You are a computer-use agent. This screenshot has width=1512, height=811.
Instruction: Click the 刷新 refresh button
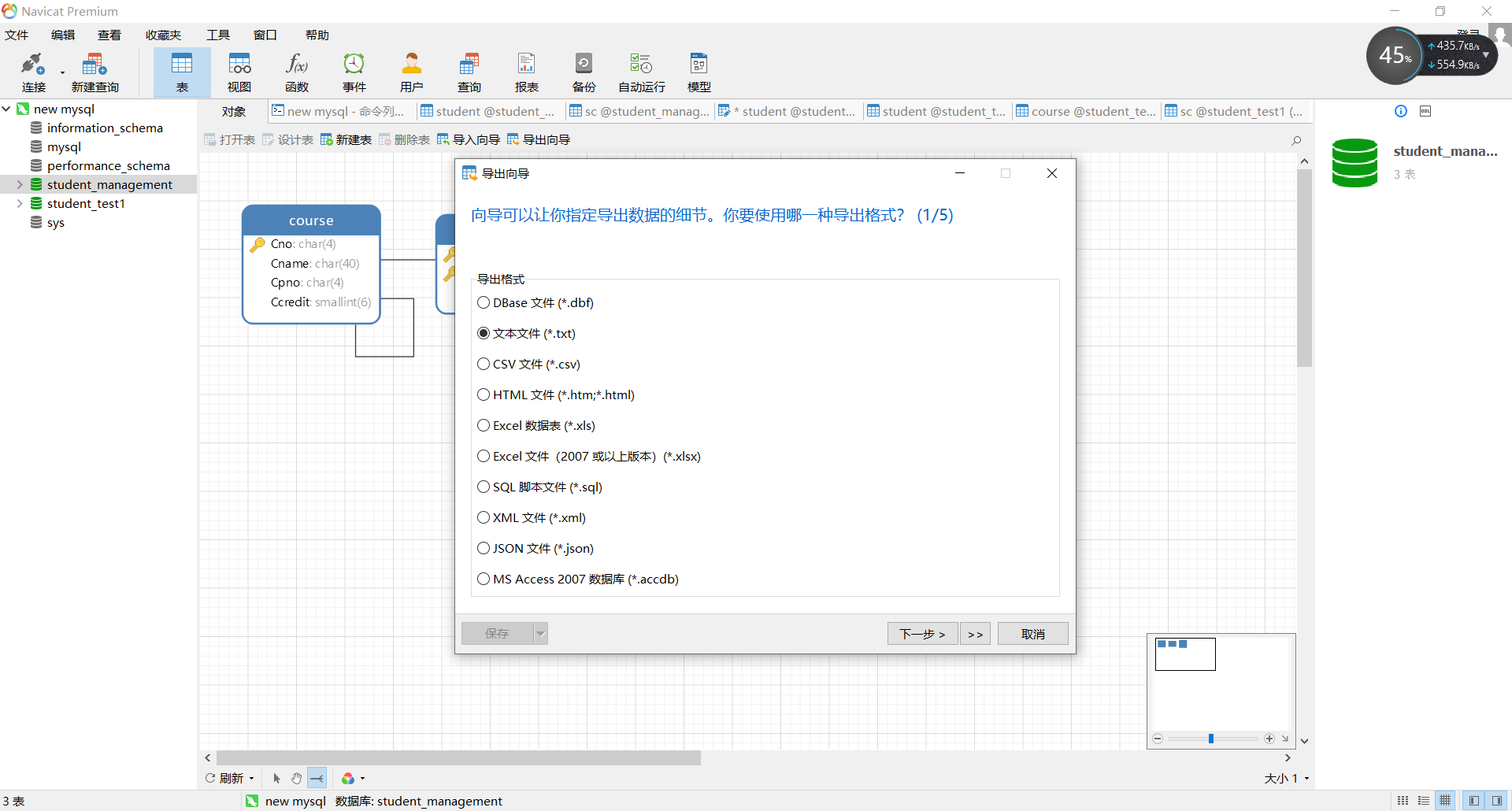point(224,778)
